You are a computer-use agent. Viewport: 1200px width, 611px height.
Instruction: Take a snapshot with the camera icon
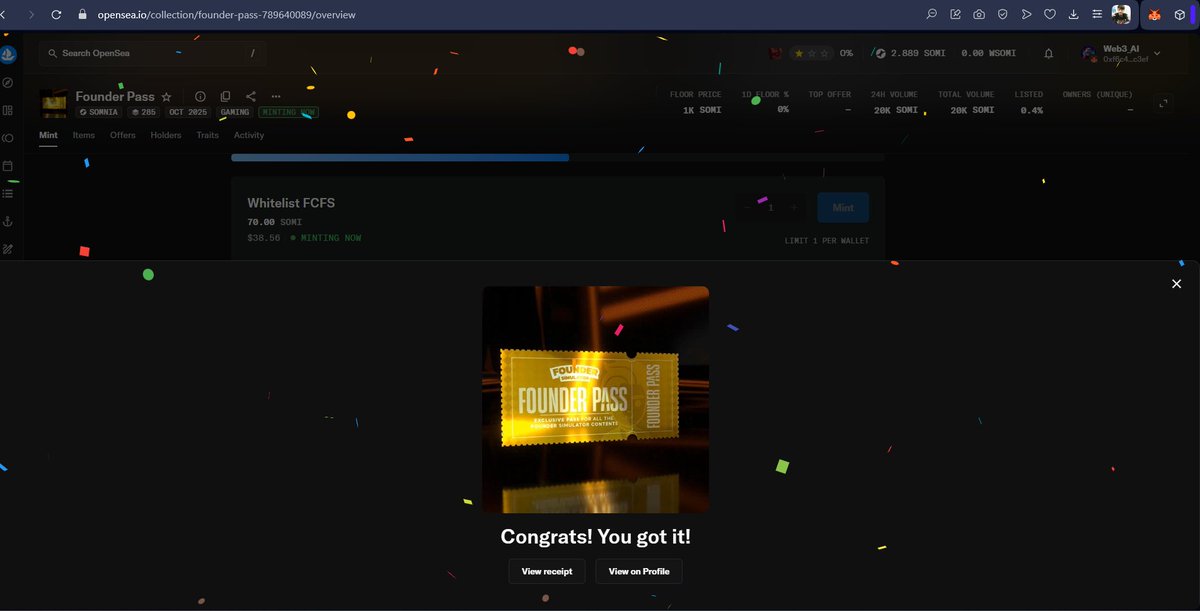pos(979,14)
